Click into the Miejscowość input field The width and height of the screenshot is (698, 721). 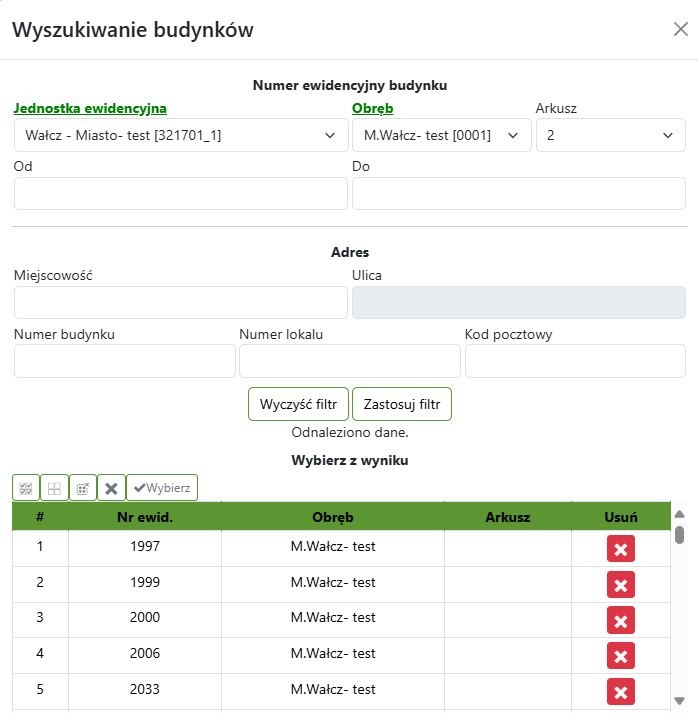(x=180, y=302)
